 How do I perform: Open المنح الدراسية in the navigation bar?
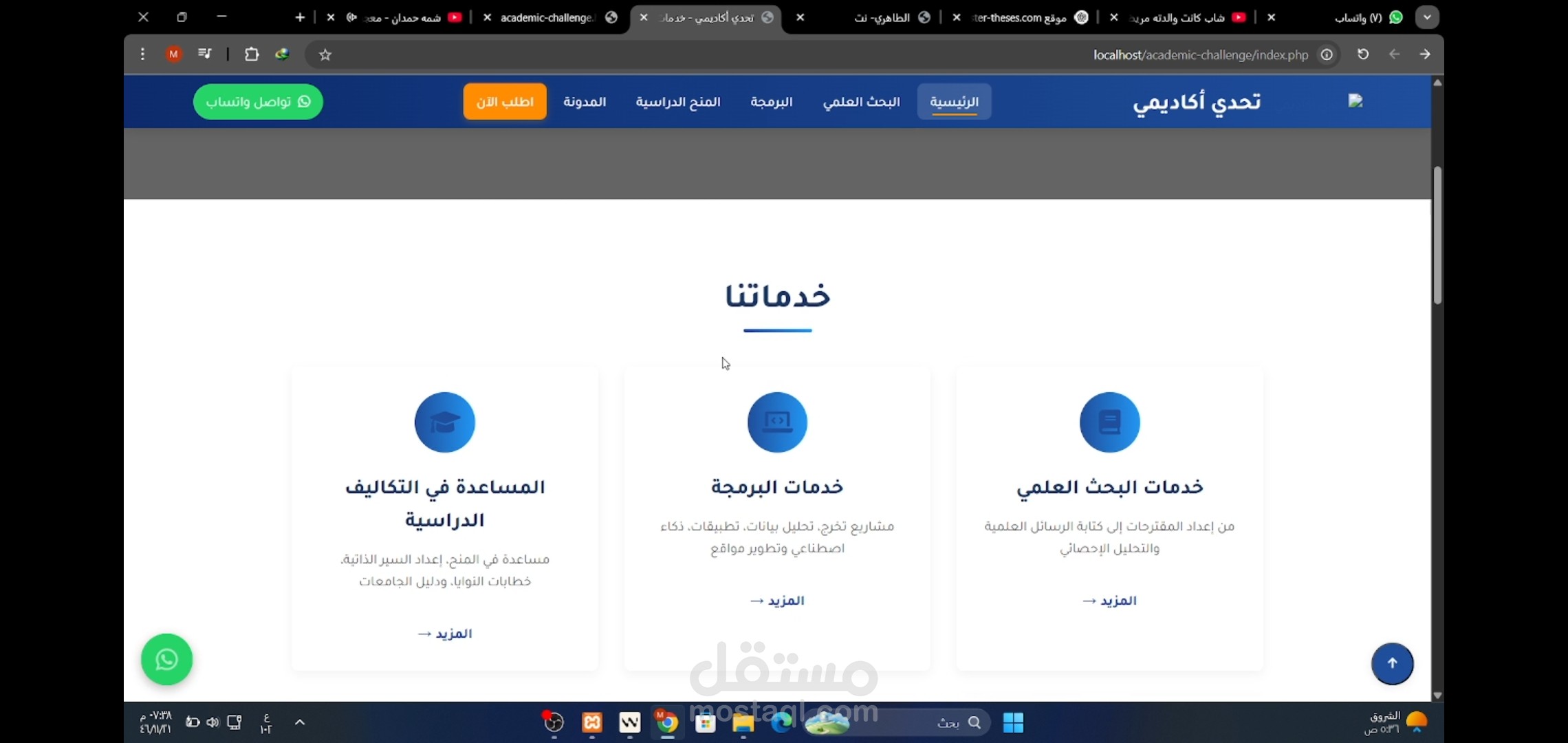pyautogui.click(x=677, y=102)
